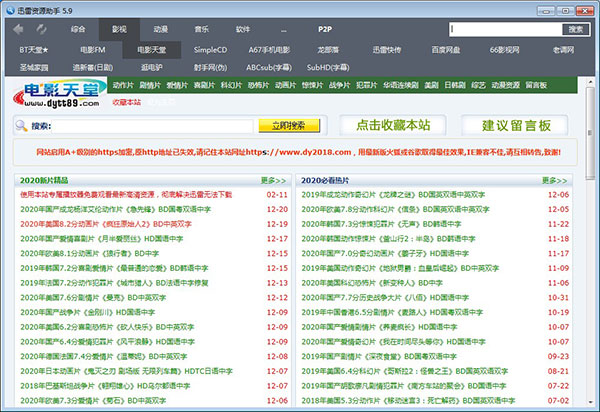Click 更多>> in 2020必看热片 panel
Viewport: 600px width, 412px height.
[x=554, y=180]
